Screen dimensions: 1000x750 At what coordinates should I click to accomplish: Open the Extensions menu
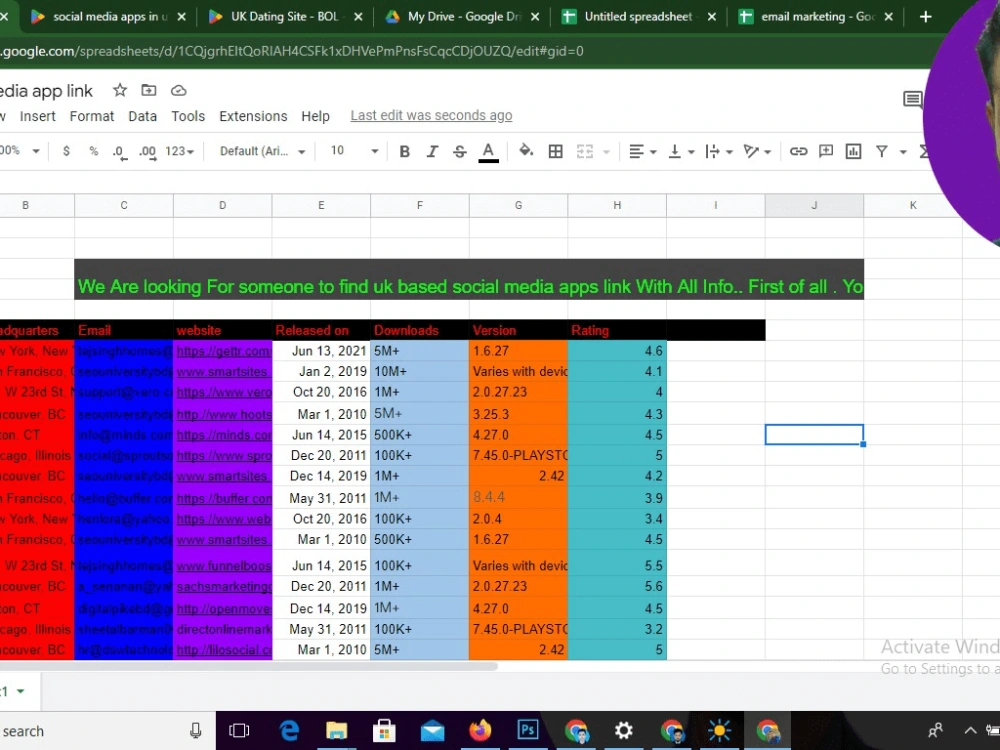253,116
